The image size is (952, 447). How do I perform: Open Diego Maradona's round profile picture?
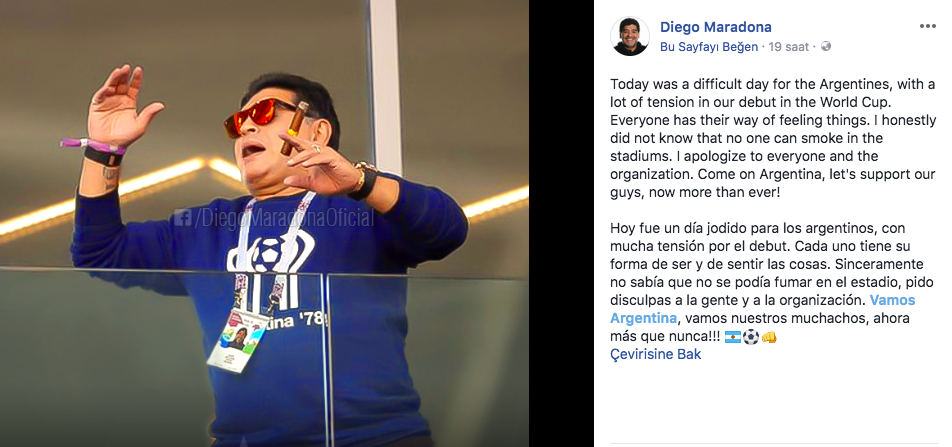click(630, 36)
